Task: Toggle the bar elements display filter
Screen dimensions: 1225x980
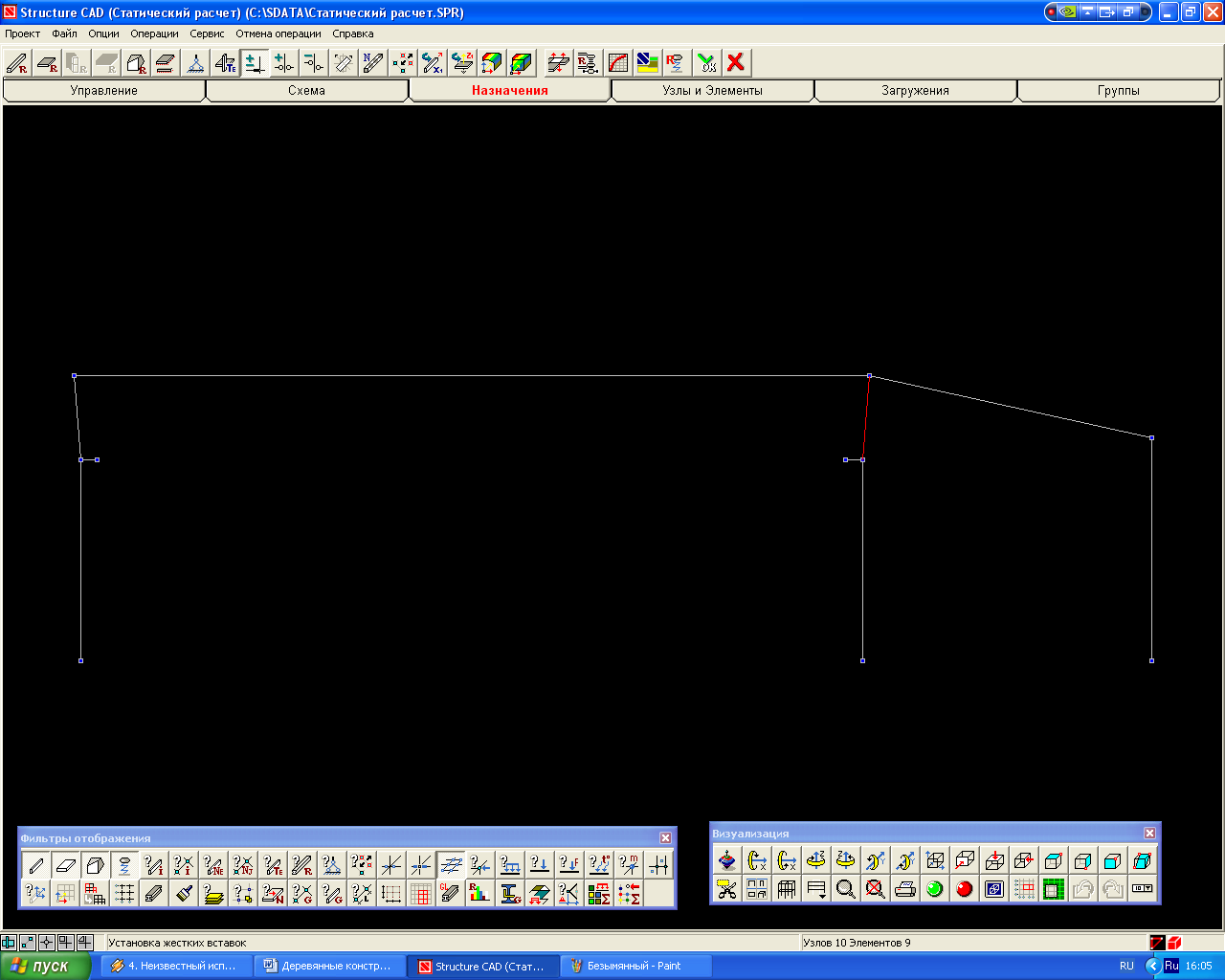Action: 36,865
